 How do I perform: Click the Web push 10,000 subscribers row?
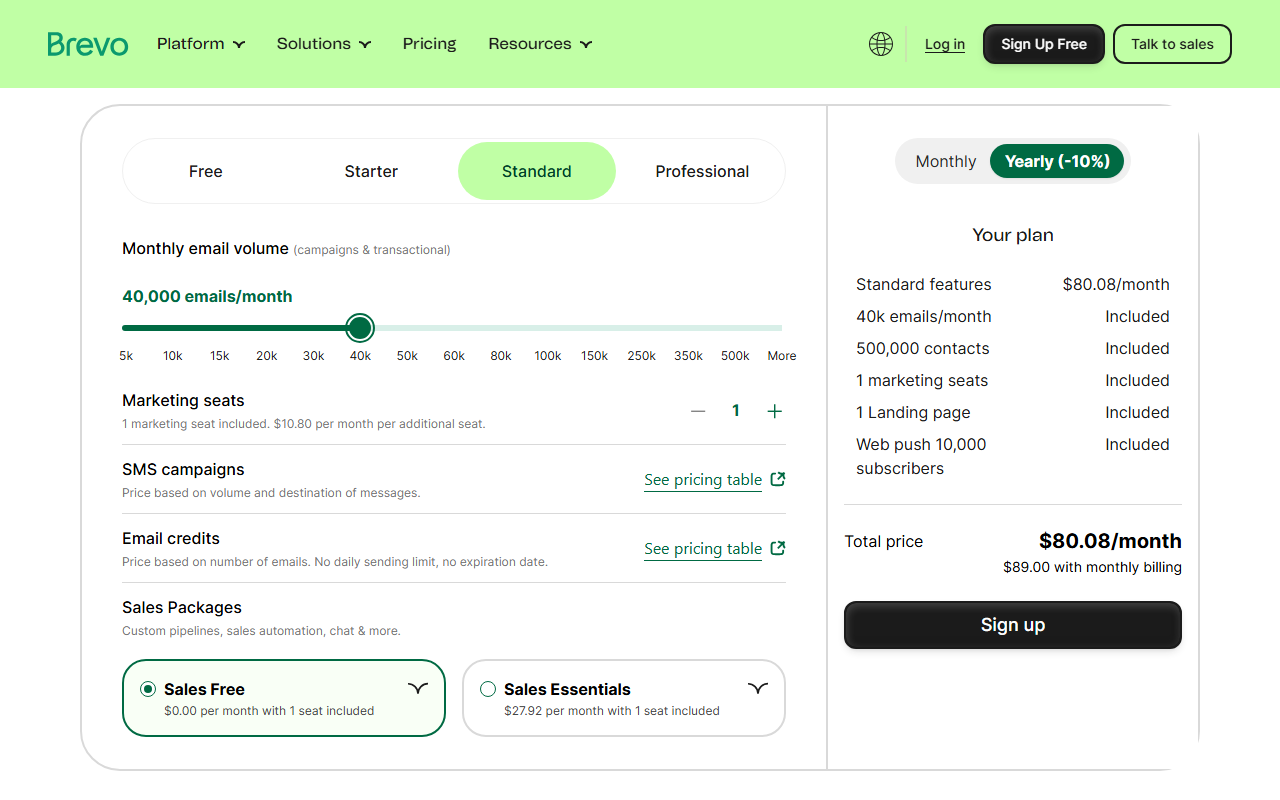pyautogui.click(x=1013, y=456)
